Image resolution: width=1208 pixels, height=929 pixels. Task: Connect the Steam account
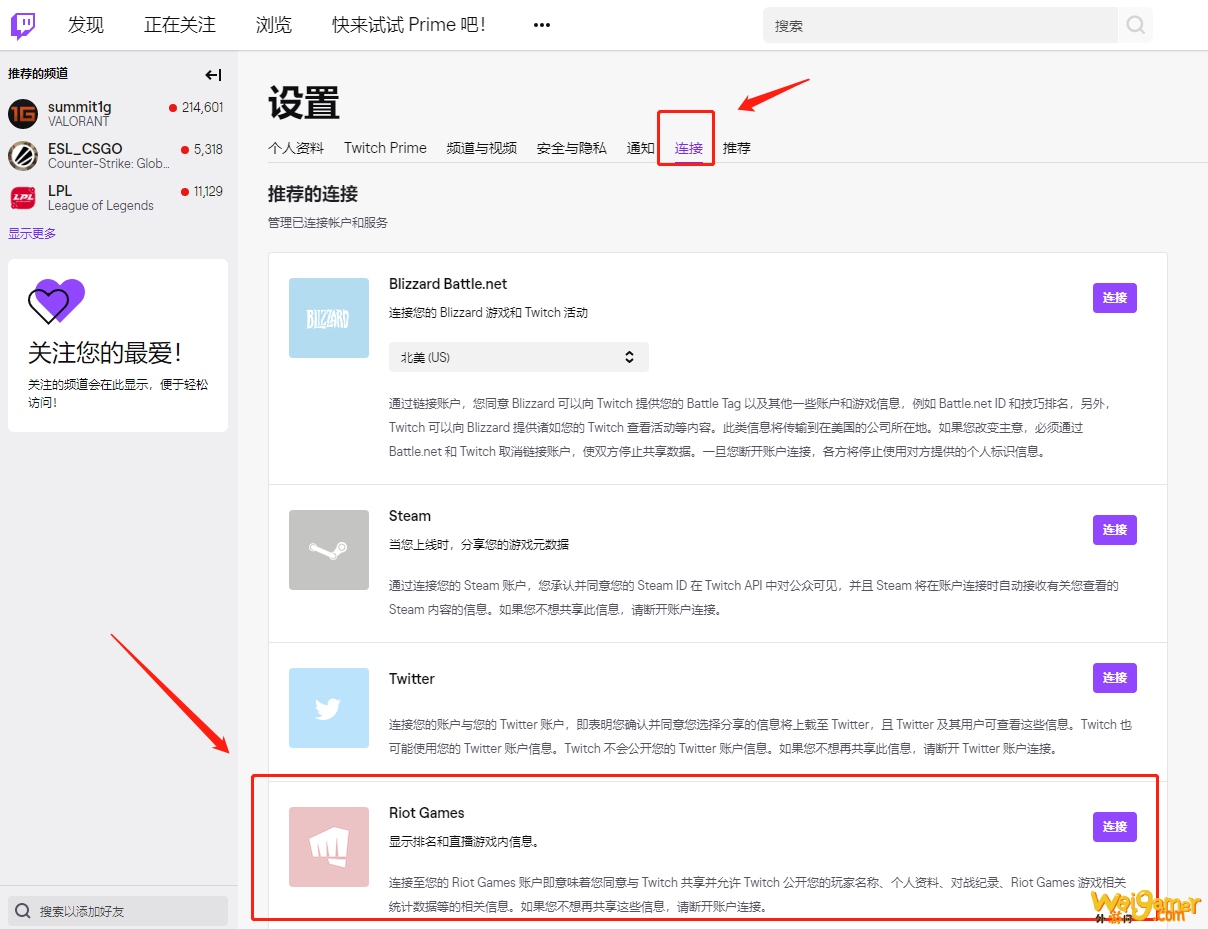tap(1115, 530)
